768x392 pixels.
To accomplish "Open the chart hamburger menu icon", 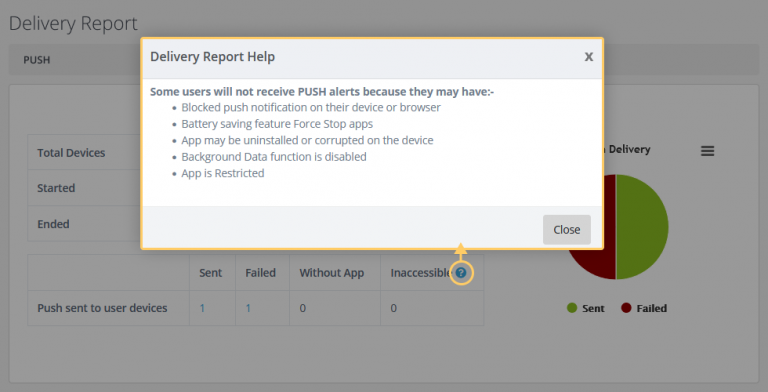I will point(707,151).
